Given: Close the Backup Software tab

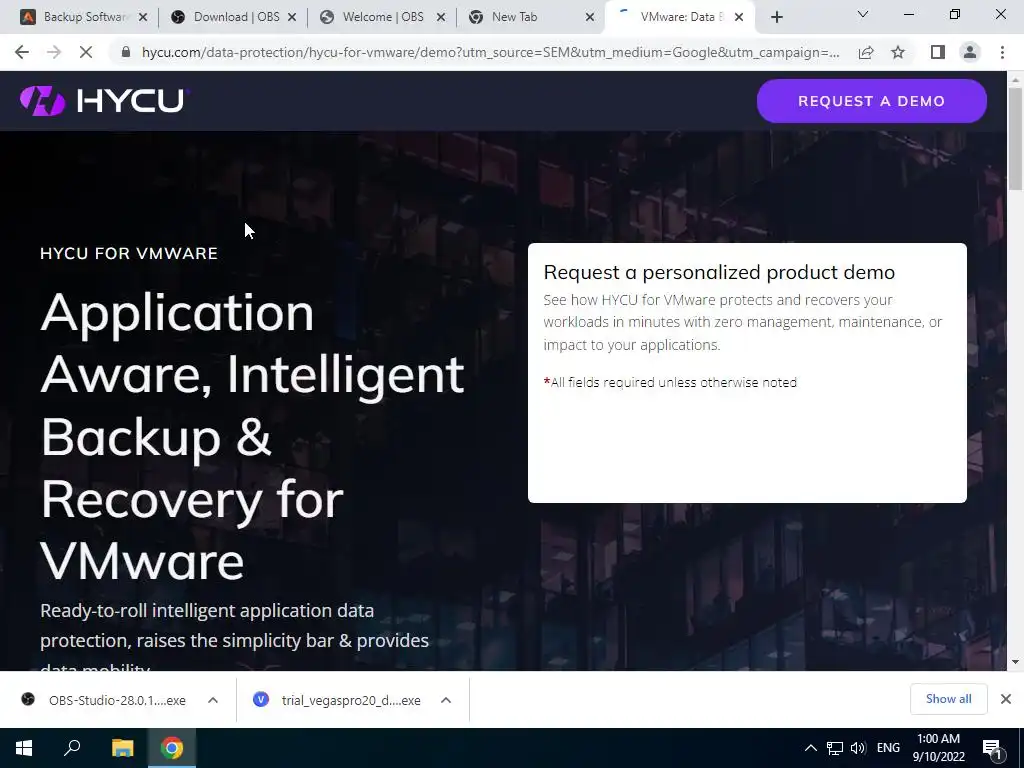Looking at the screenshot, I should [x=143, y=18].
